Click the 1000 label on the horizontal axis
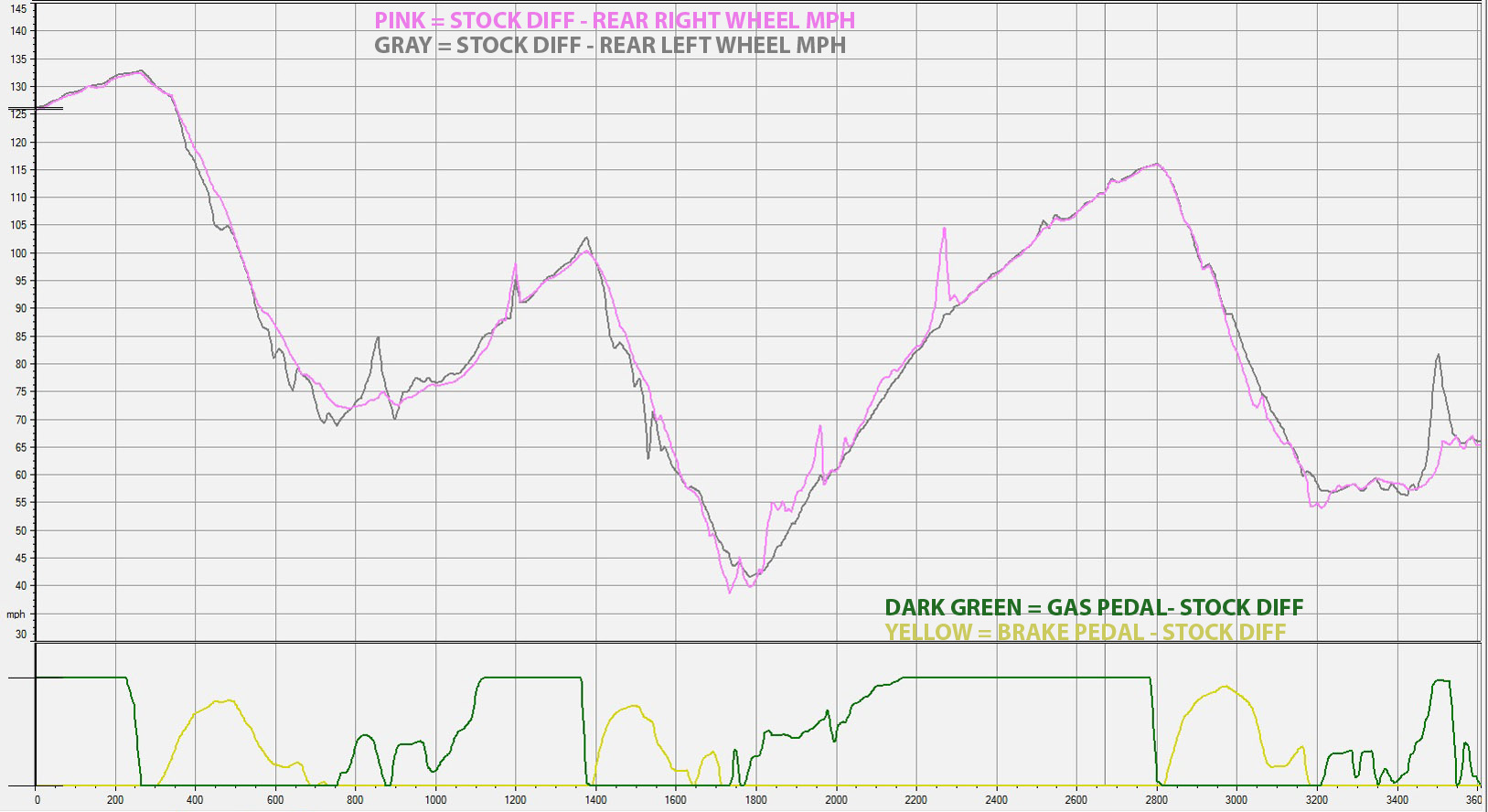The width and height of the screenshot is (1488, 812). pos(435,800)
